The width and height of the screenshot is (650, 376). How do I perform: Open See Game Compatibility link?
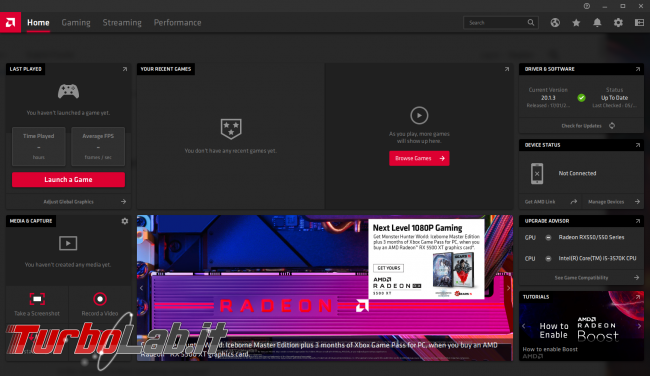[581, 278]
